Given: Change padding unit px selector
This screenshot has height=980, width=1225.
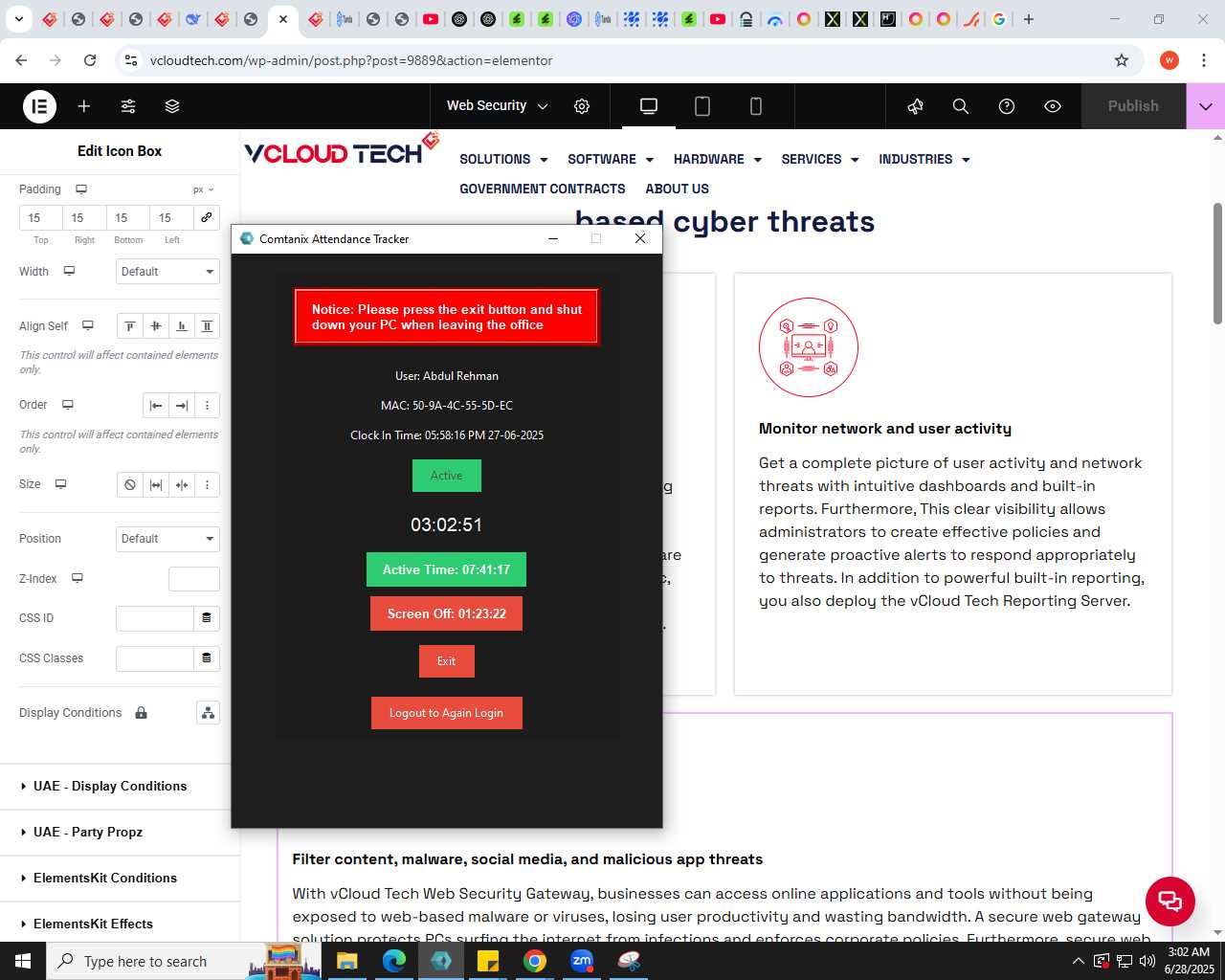Looking at the screenshot, I should [x=203, y=189].
